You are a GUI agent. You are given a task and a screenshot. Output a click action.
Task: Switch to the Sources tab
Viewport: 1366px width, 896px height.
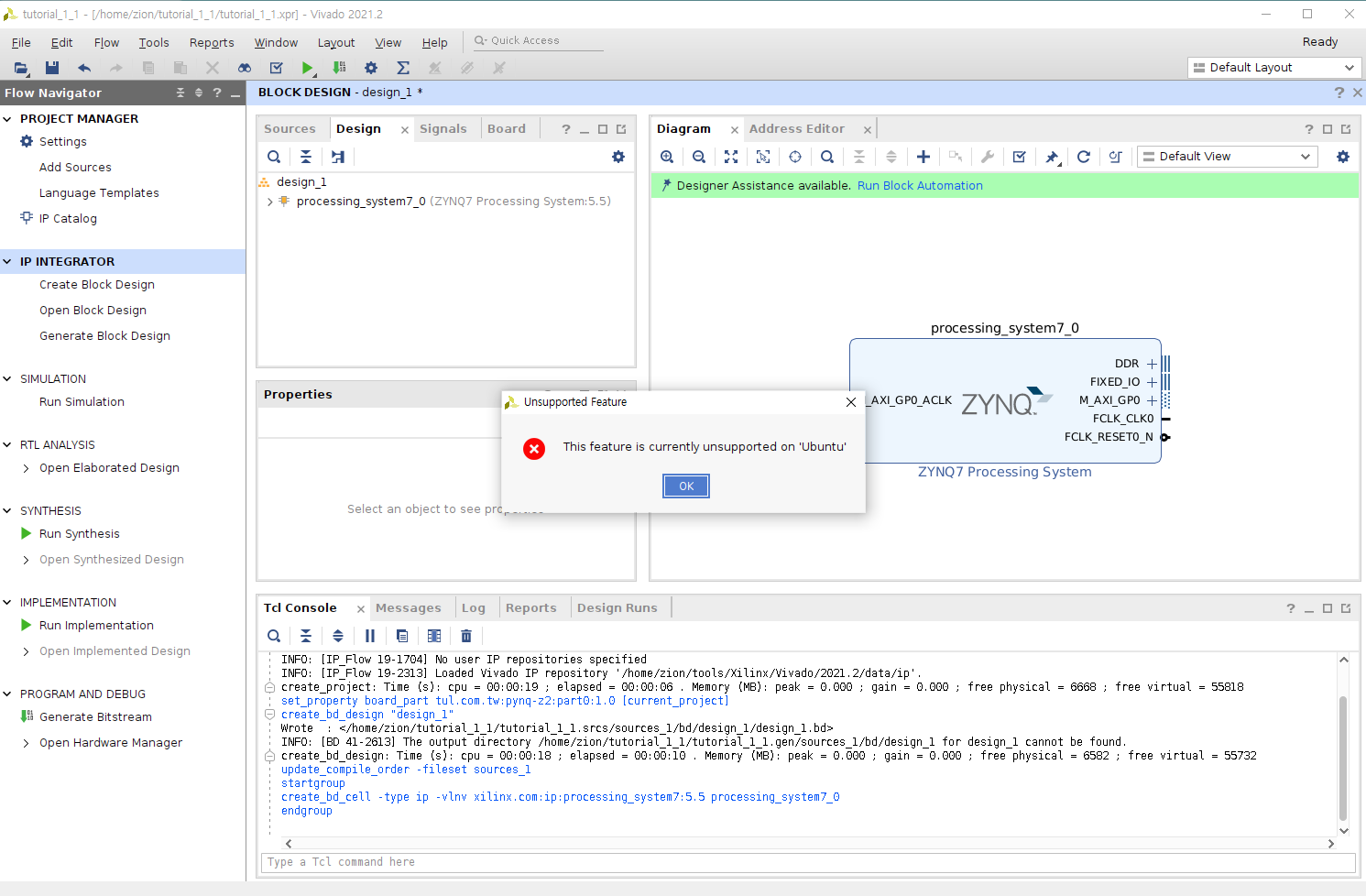[290, 129]
